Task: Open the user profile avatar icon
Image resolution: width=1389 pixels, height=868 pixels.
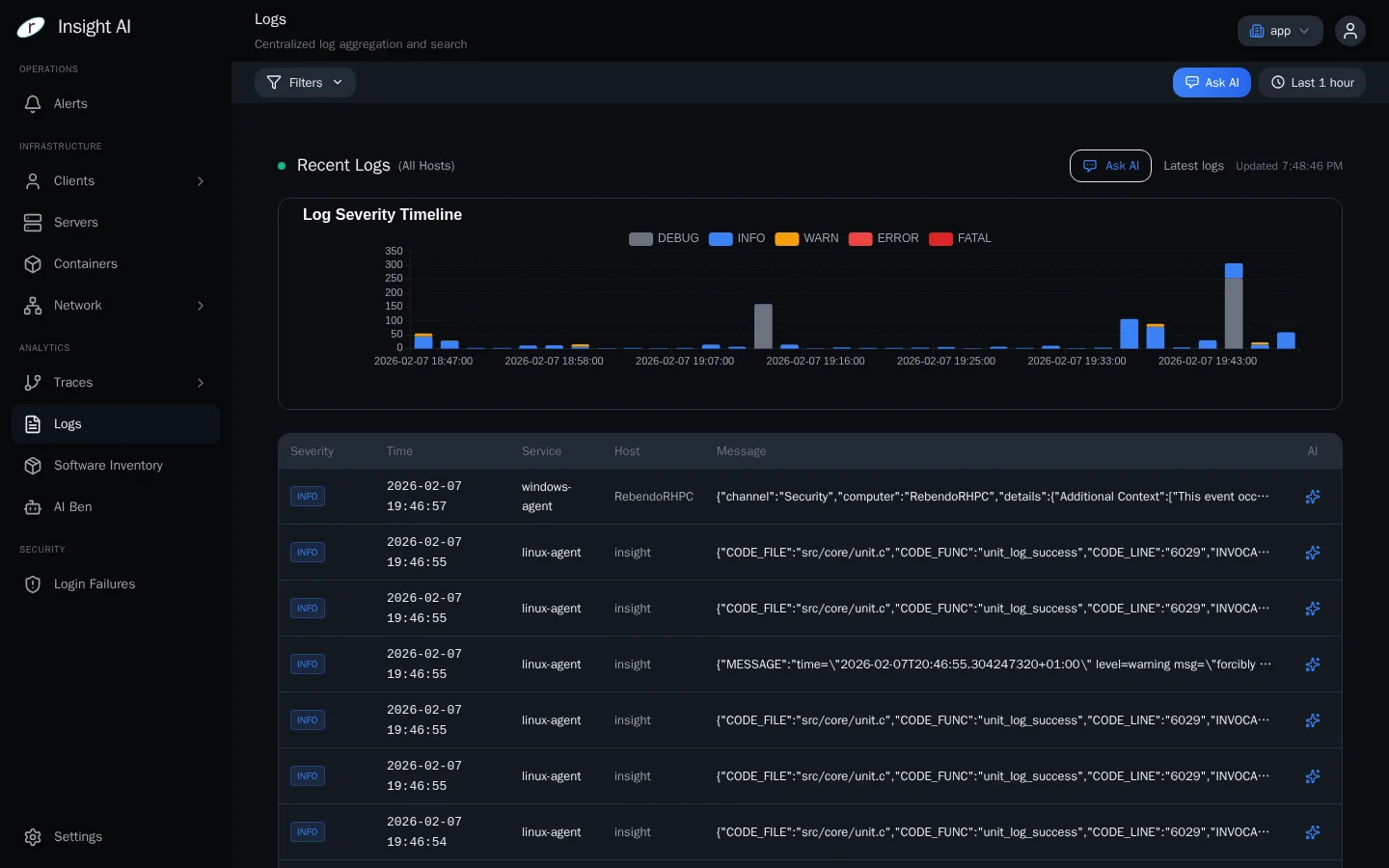Action: (x=1350, y=31)
